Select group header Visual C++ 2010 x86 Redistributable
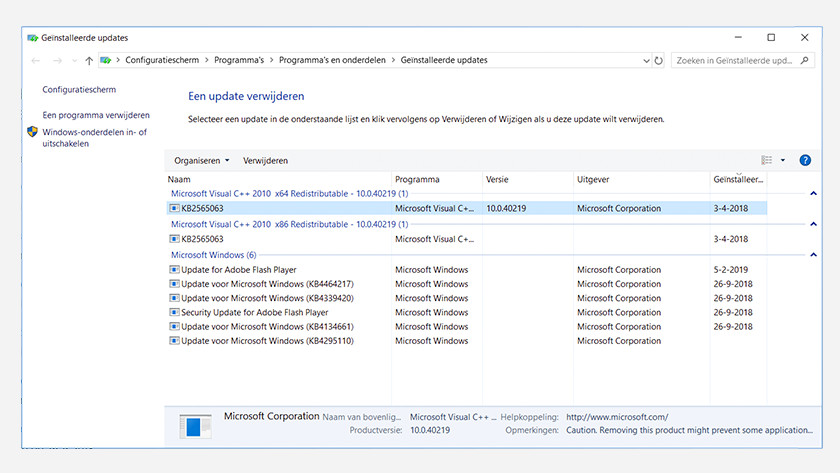This screenshot has height=473, width=840. (289, 224)
